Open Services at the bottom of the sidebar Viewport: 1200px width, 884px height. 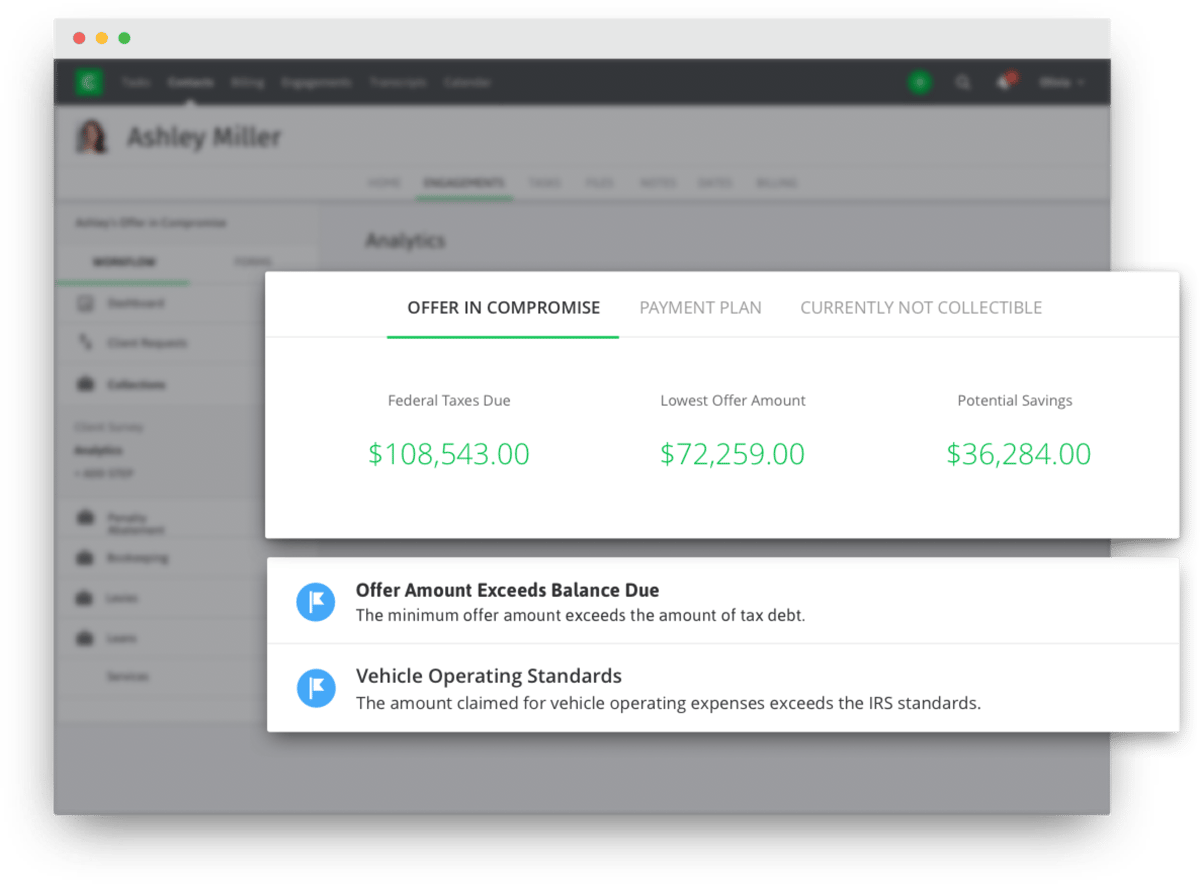[128, 676]
